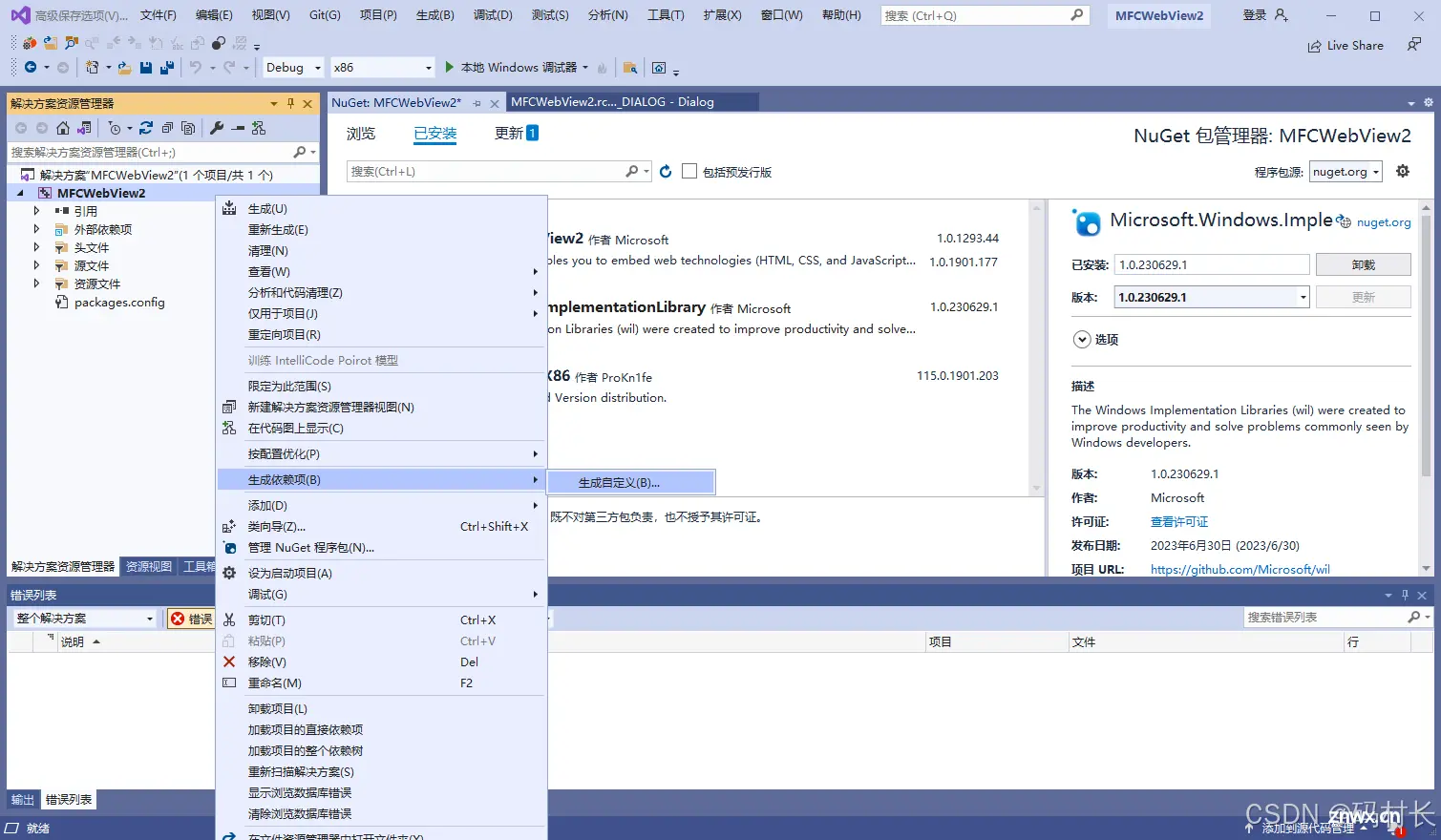The height and width of the screenshot is (840, 1441).
Task: Choose 重新生成(E) from context menu
Action: [x=382, y=229]
